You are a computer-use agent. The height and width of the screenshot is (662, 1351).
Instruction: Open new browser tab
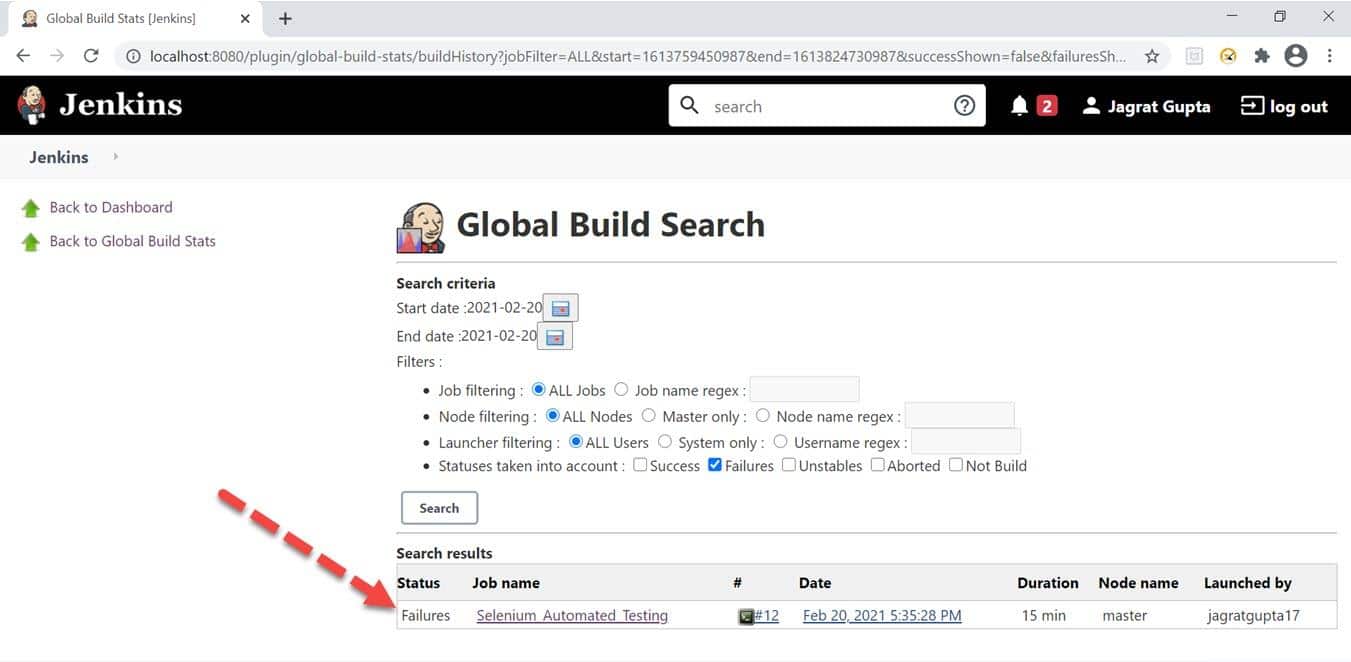coord(285,18)
